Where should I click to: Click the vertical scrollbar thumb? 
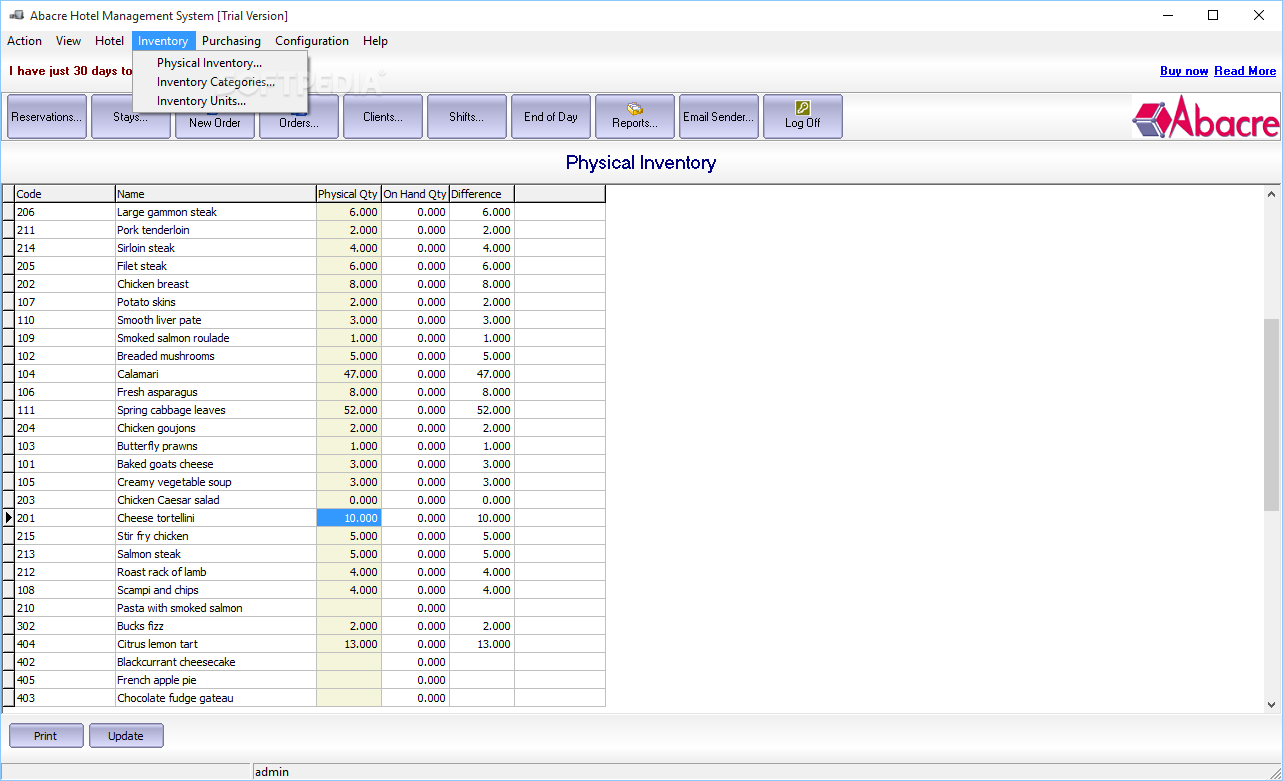(x=1272, y=415)
